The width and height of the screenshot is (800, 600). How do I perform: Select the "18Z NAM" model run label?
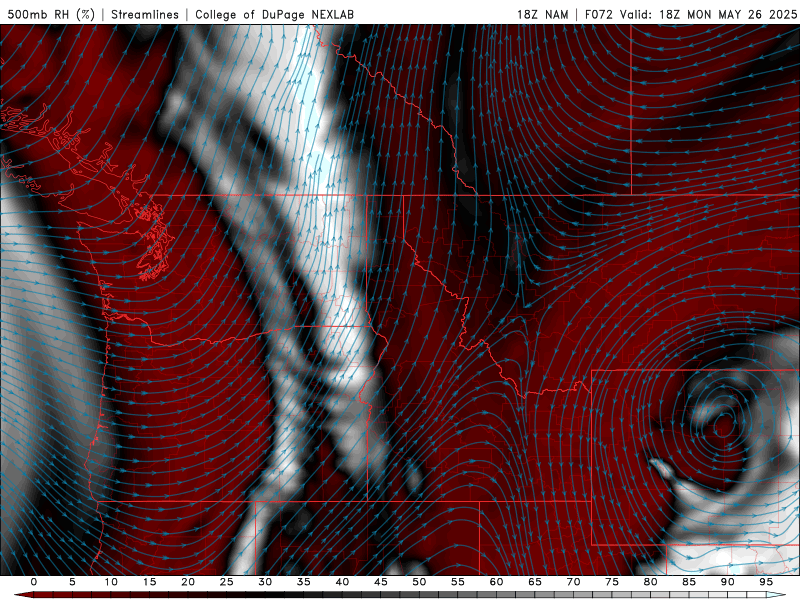click(x=542, y=14)
